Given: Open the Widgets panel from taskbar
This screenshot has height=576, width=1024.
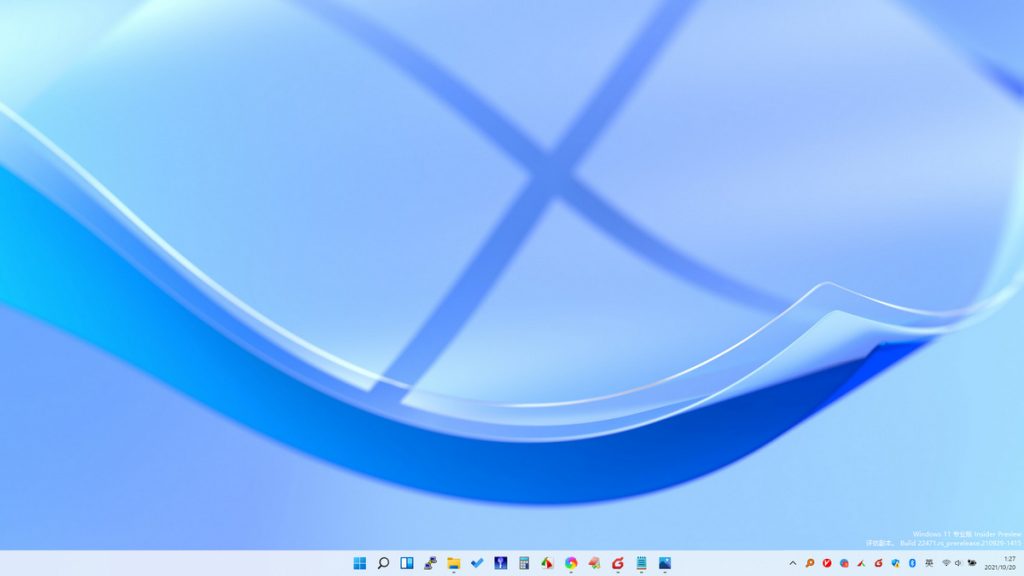Looking at the screenshot, I should [407, 563].
